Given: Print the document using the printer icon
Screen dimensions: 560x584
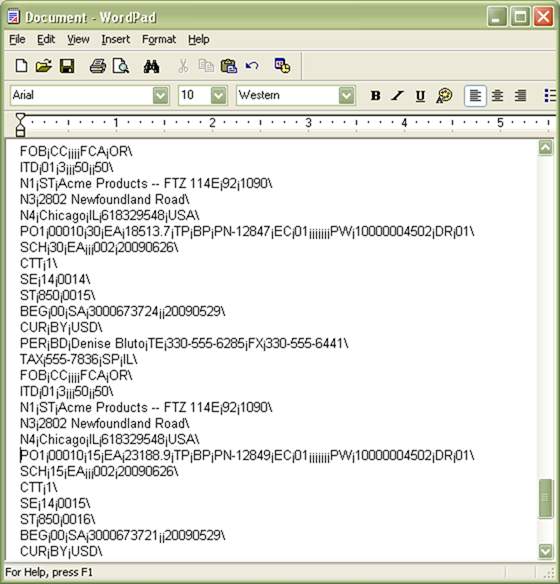Looking at the screenshot, I should pyautogui.click(x=98, y=66).
